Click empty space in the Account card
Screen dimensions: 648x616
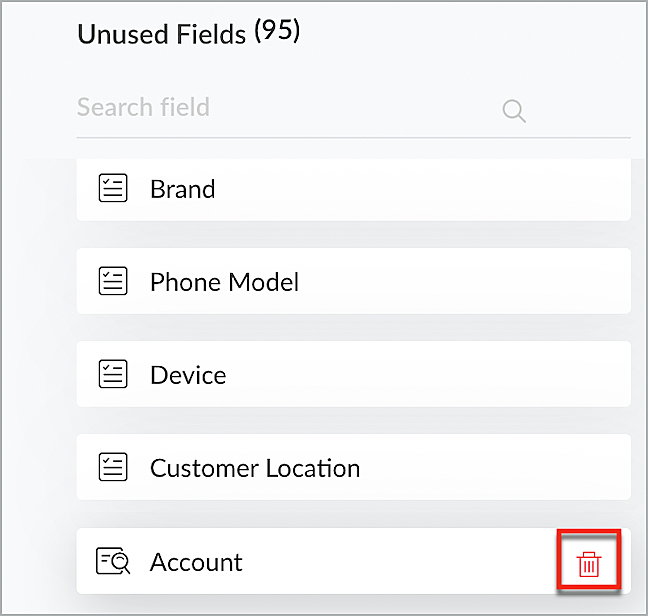click(x=400, y=562)
